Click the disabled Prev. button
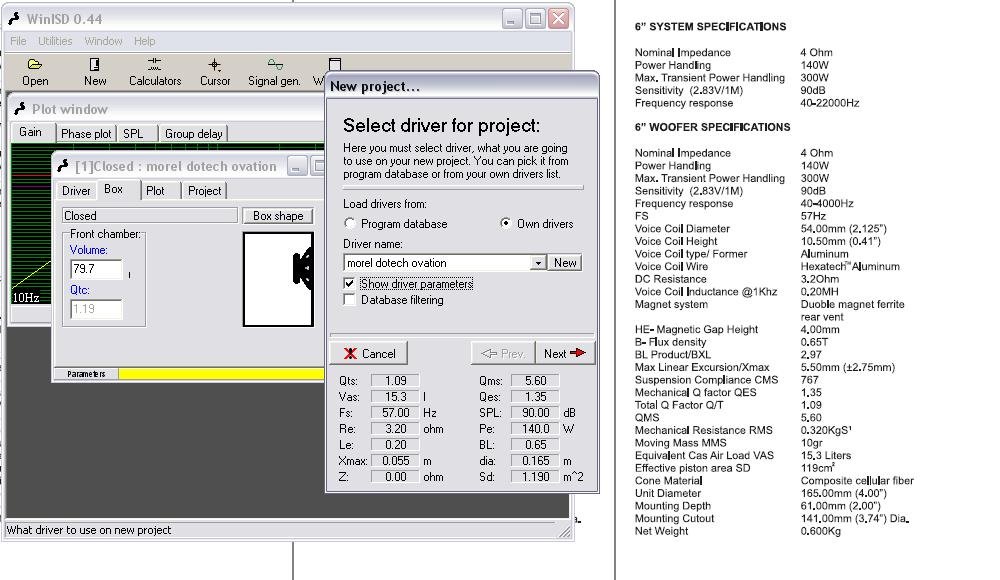This screenshot has height=580, width=1000. 503,353
